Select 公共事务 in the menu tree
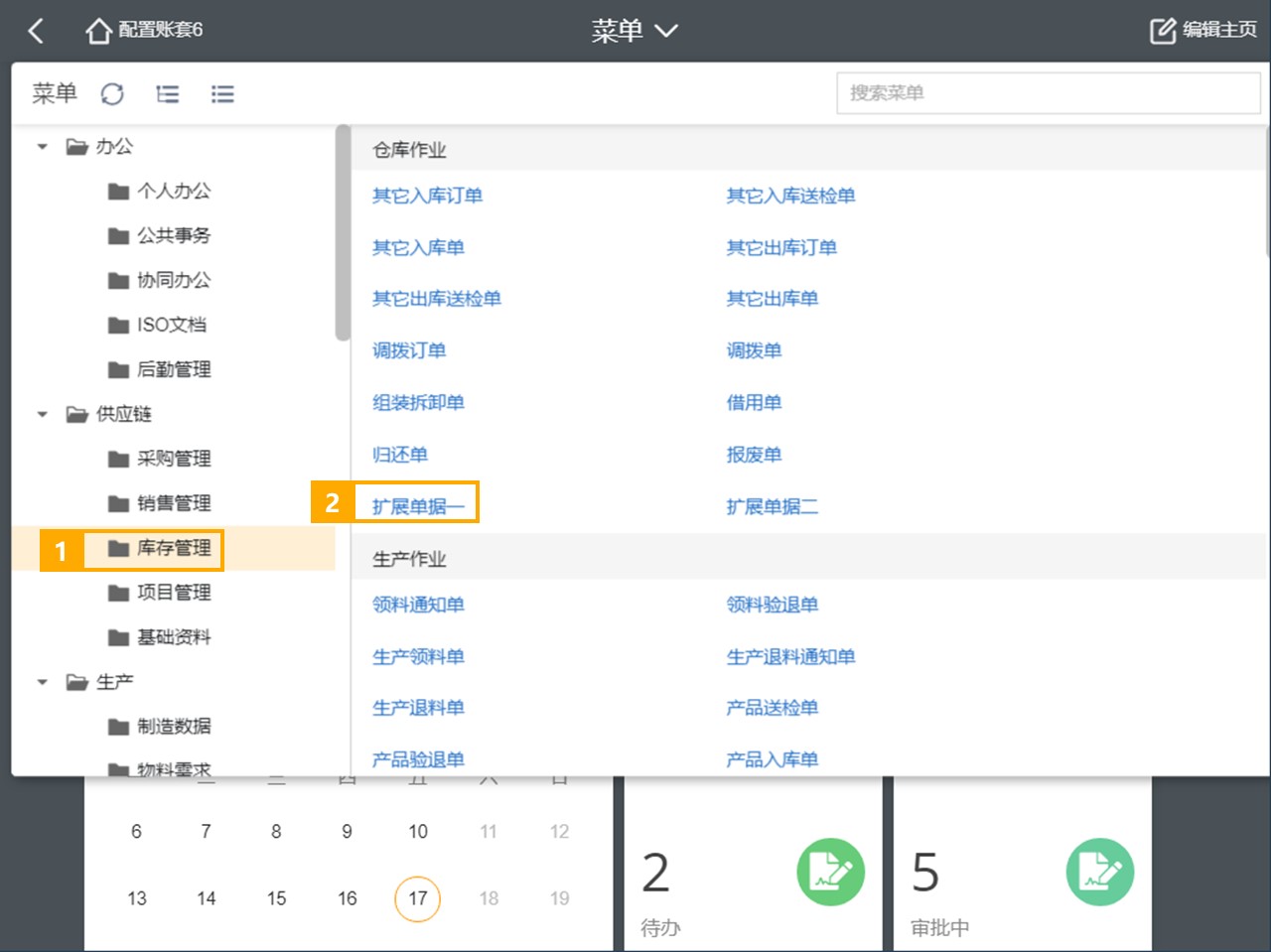The height and width of the screenshot is (952, 1271). (174, 235)
